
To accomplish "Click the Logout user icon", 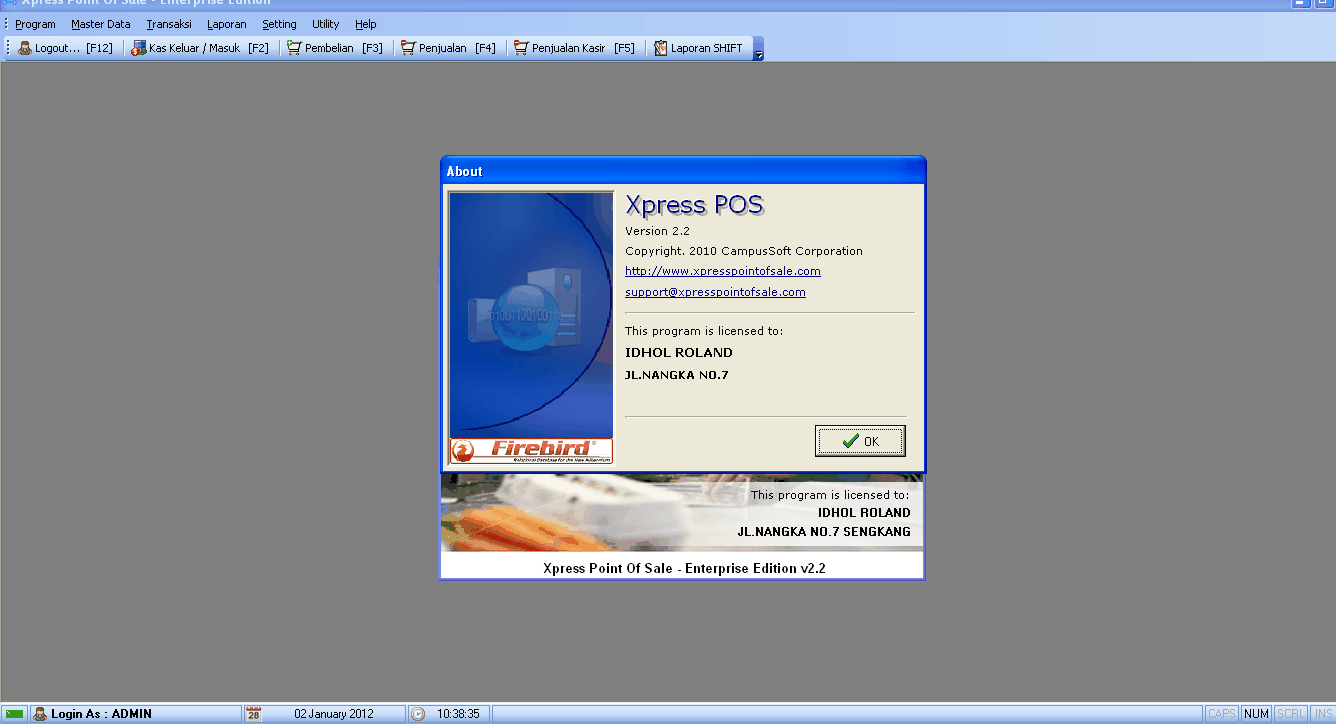I will (25, 48).
